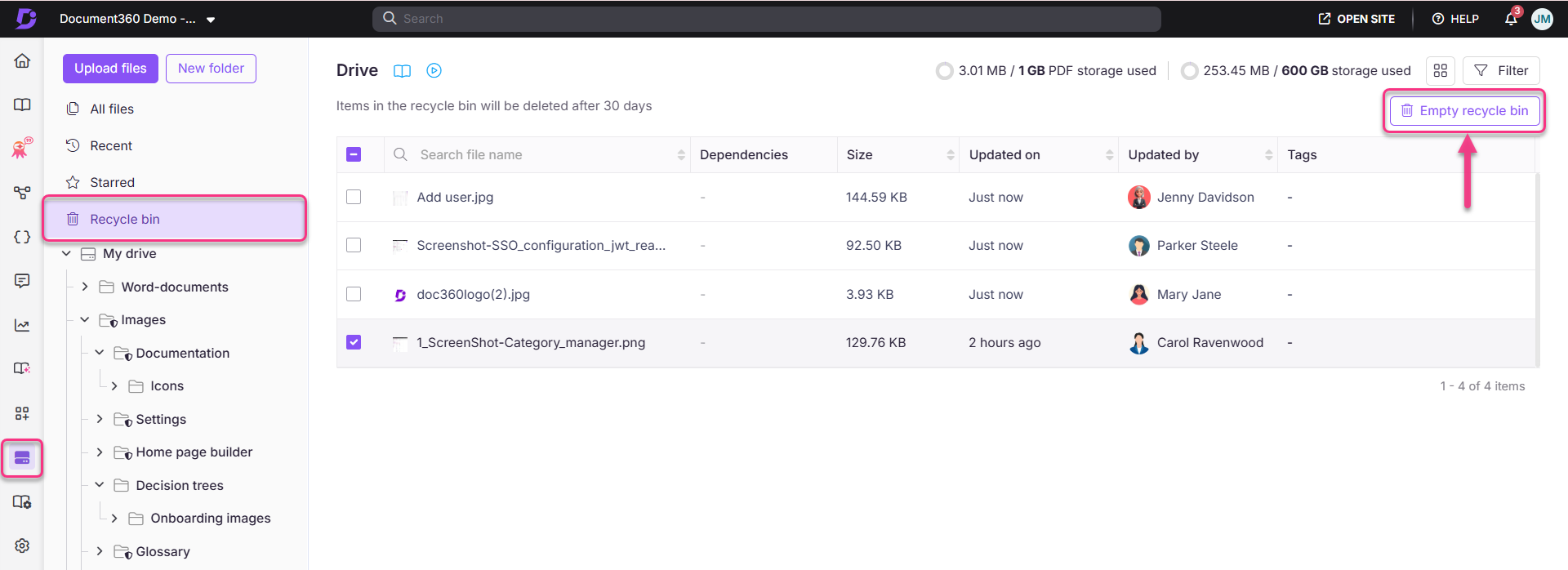Click Mary Jane's avatar

coord(1139,294)
